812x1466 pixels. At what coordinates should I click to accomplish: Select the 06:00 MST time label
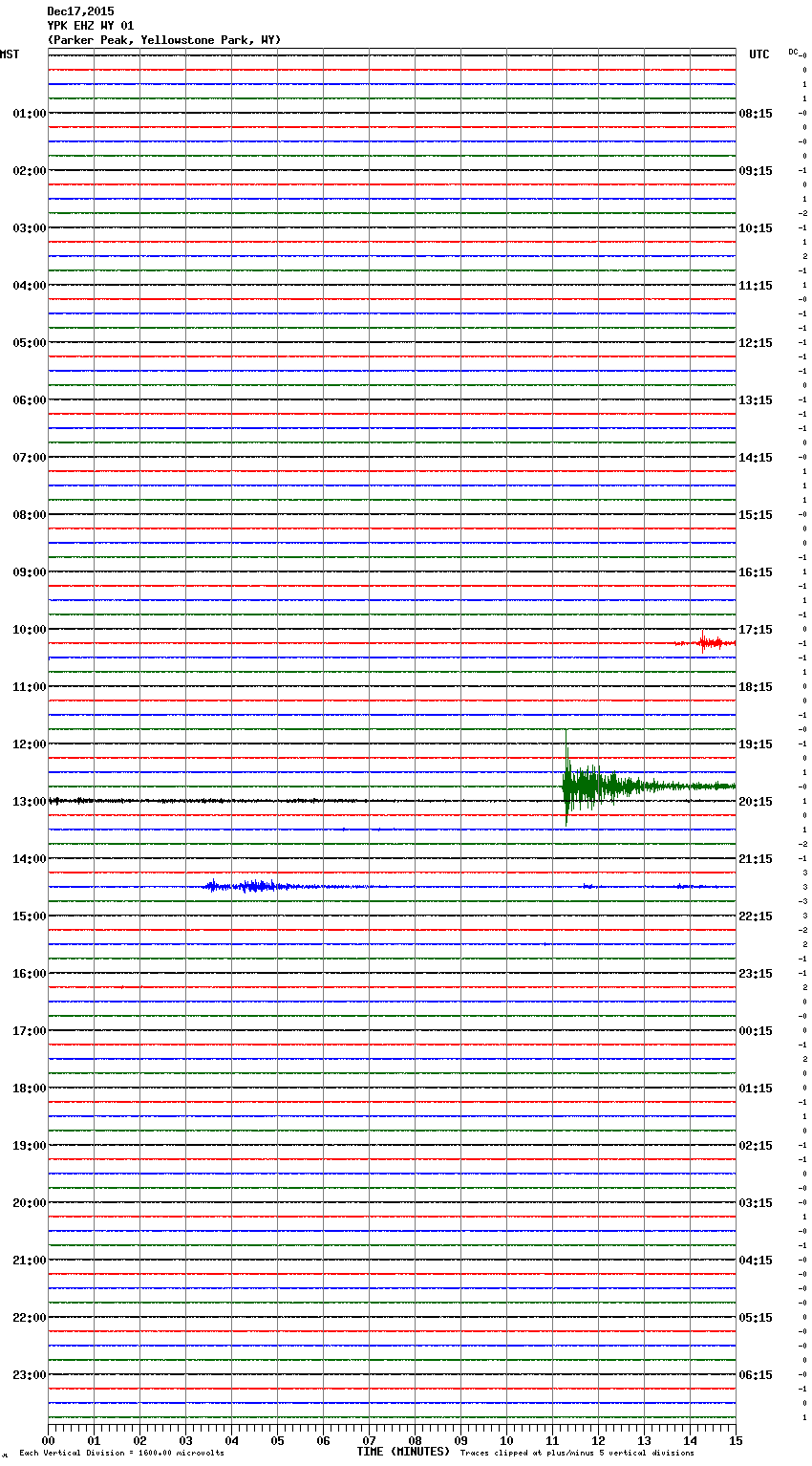[30, 400]
